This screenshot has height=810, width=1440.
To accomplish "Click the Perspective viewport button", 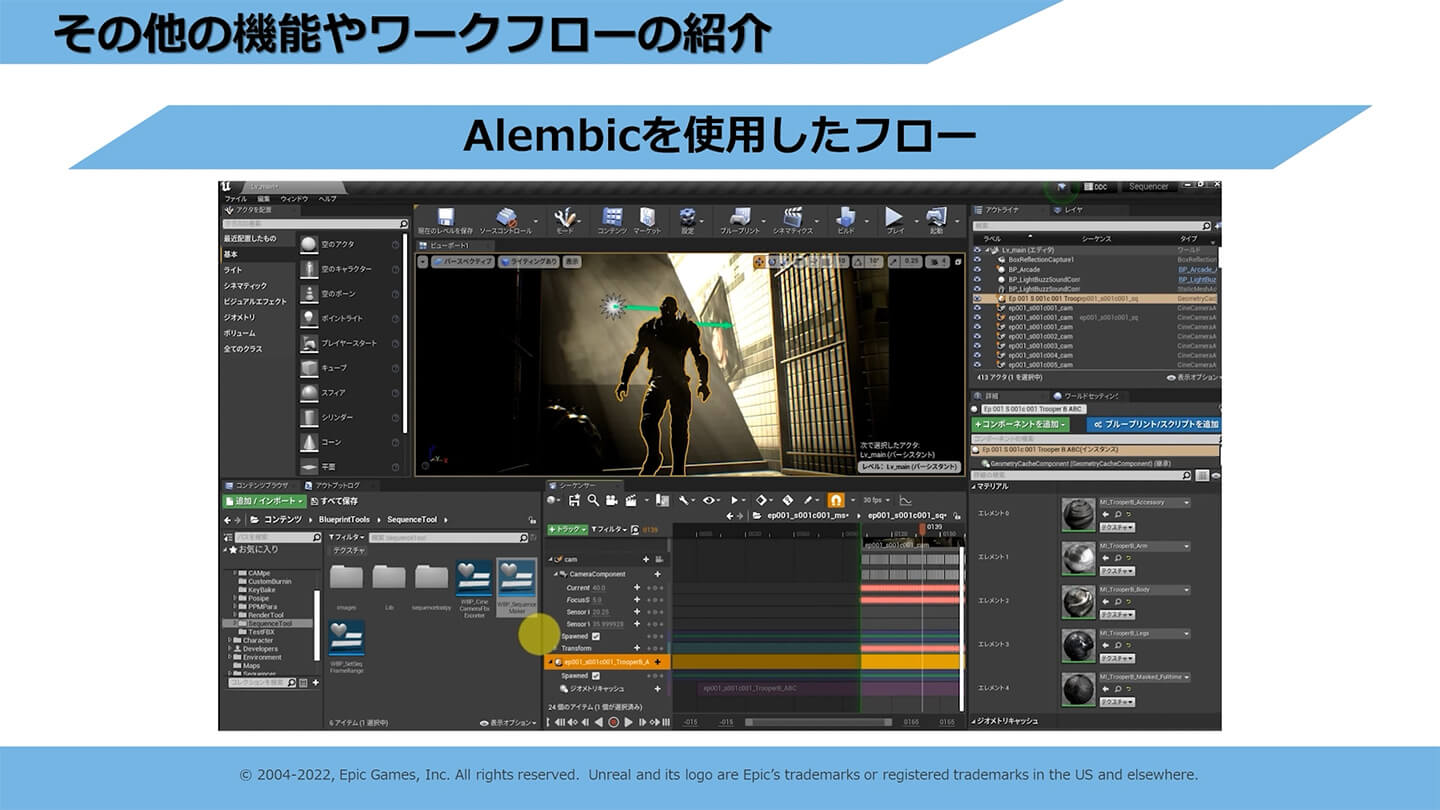I will pos(463,261).
